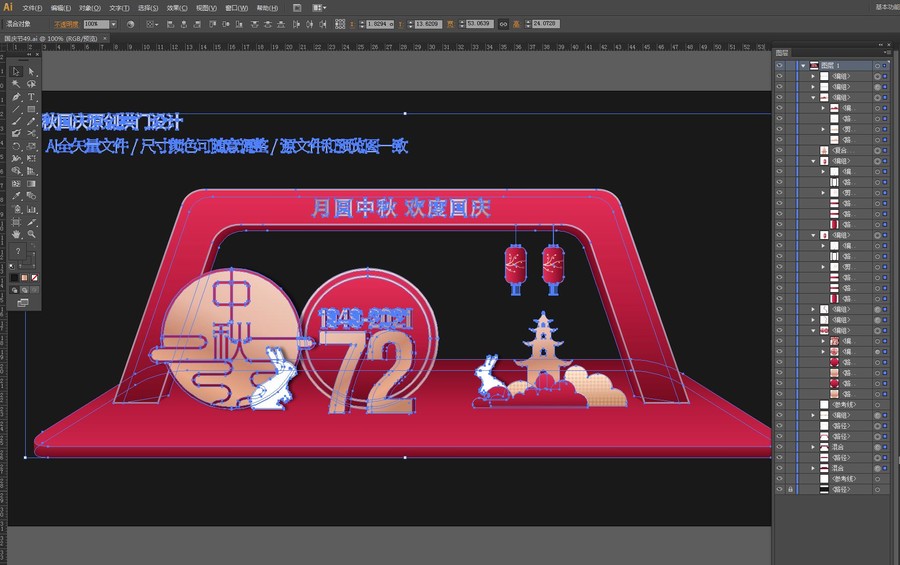Click Vertical Align Top in control bar
Image resolution: width=900 pixels, height=565 pixels.
[212, 24]
